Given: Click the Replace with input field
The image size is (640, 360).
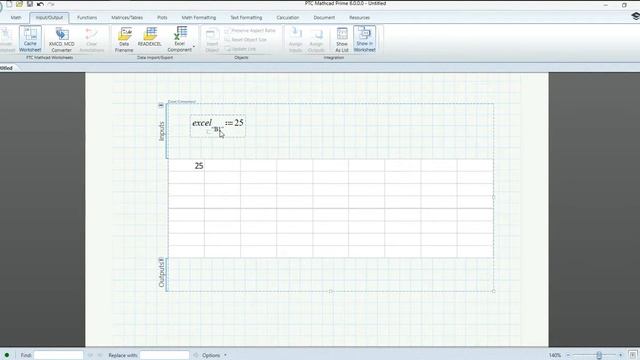Looking at the screenshot, I should tap(164, 355).
